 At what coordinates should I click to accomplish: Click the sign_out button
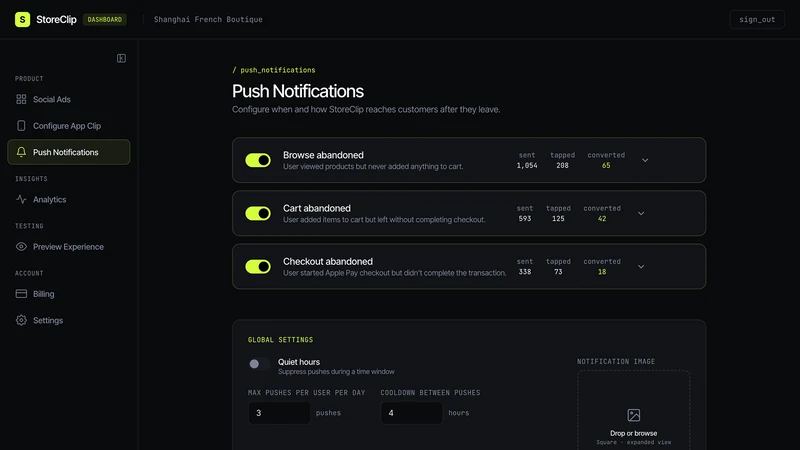757,19
